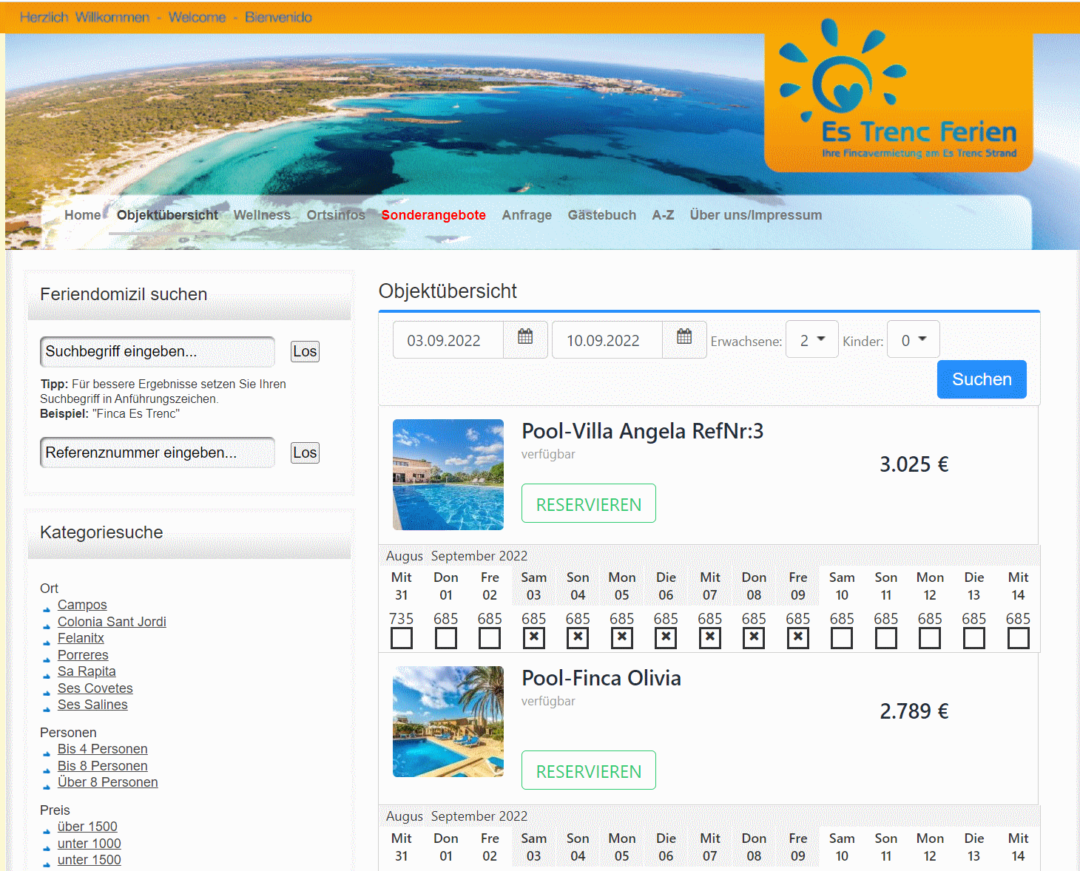1080x871 pixels.
Task: Expand the Erwachsene dropdown
Action: point(812,340)
